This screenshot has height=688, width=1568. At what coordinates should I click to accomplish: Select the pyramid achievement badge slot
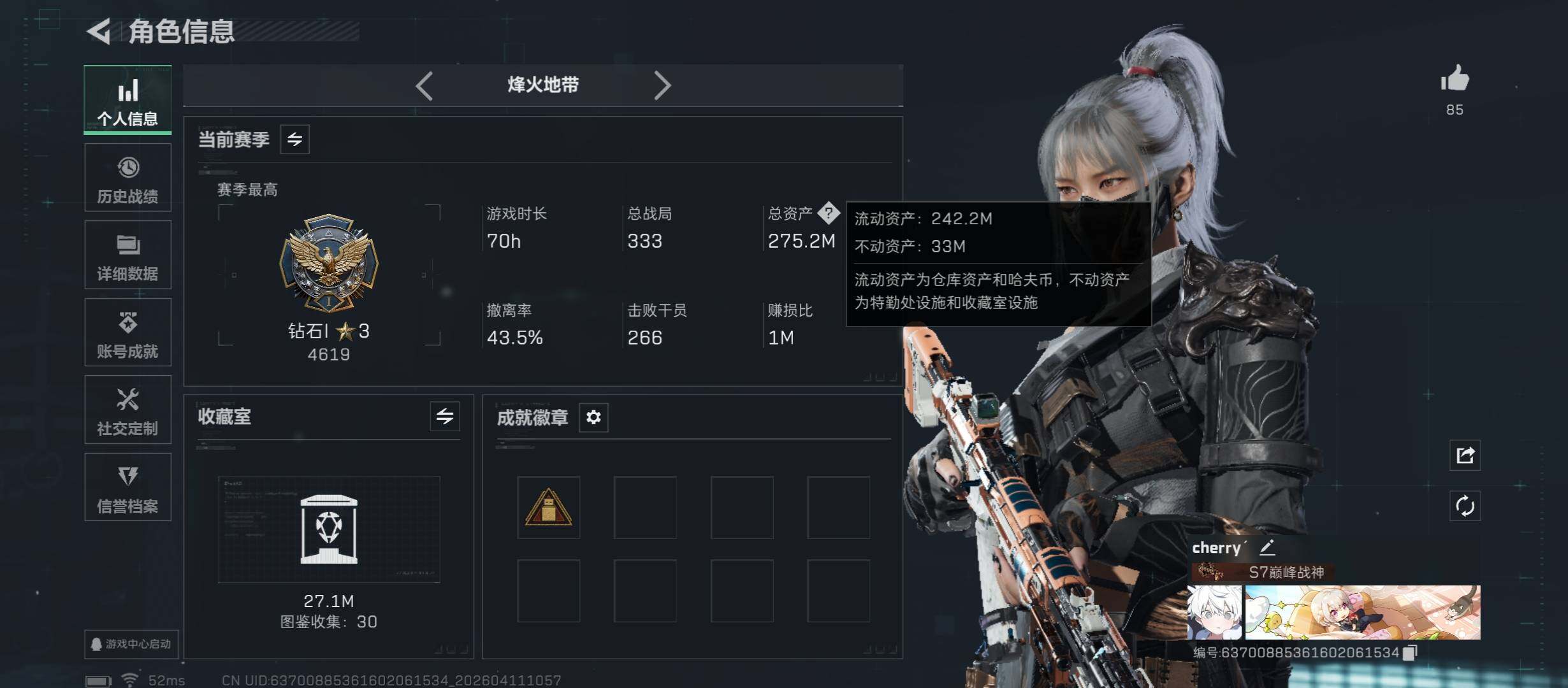coord(548,507)
